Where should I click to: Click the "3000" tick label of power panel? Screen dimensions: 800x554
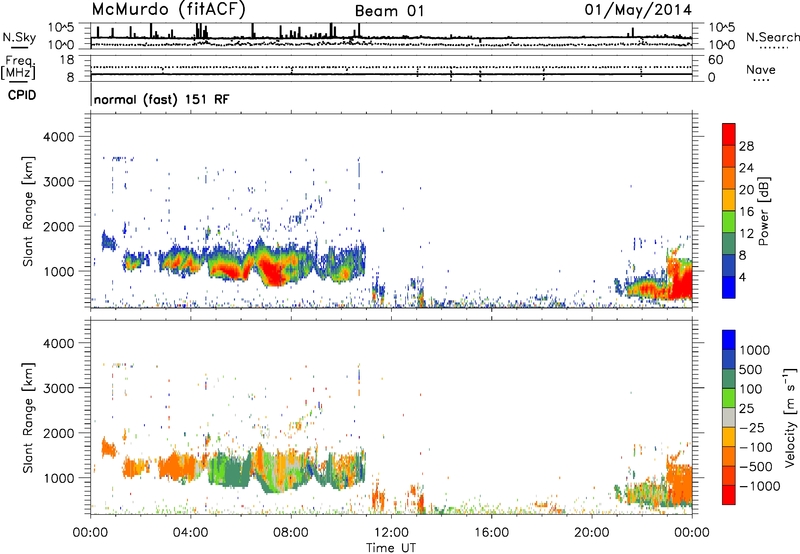coord(58,182)
